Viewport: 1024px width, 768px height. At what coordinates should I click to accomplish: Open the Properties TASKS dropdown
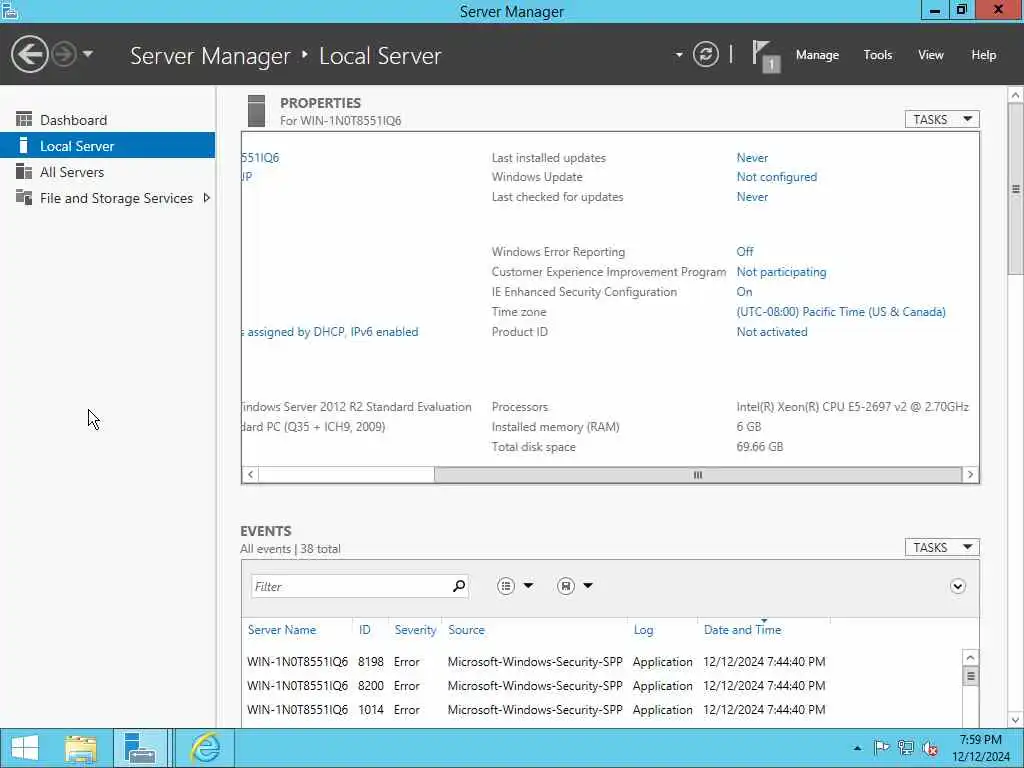click(x=942, y=119)
